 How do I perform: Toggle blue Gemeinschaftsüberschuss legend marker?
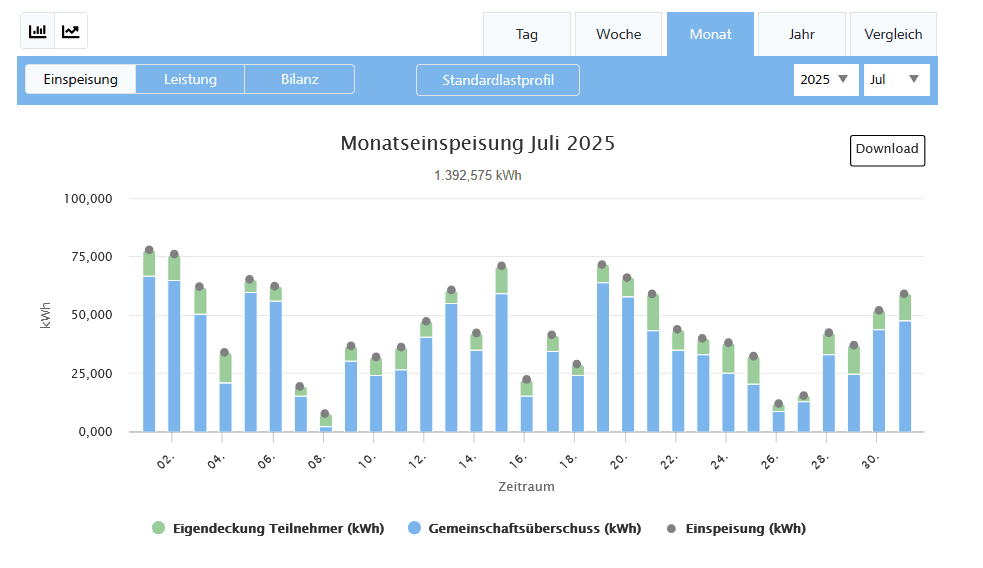(x=414, y=528)
